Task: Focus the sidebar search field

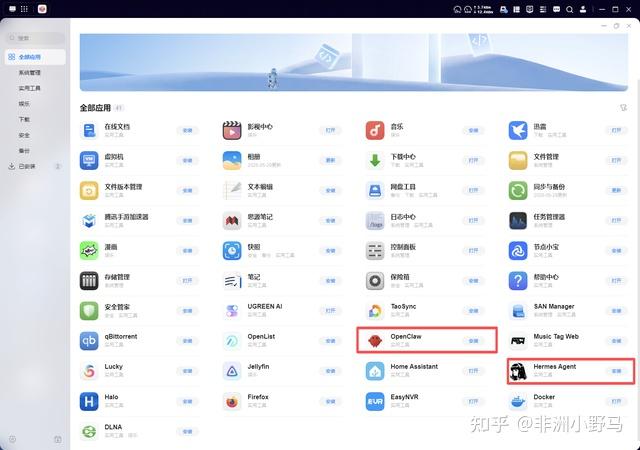Action: click(35, 38)
